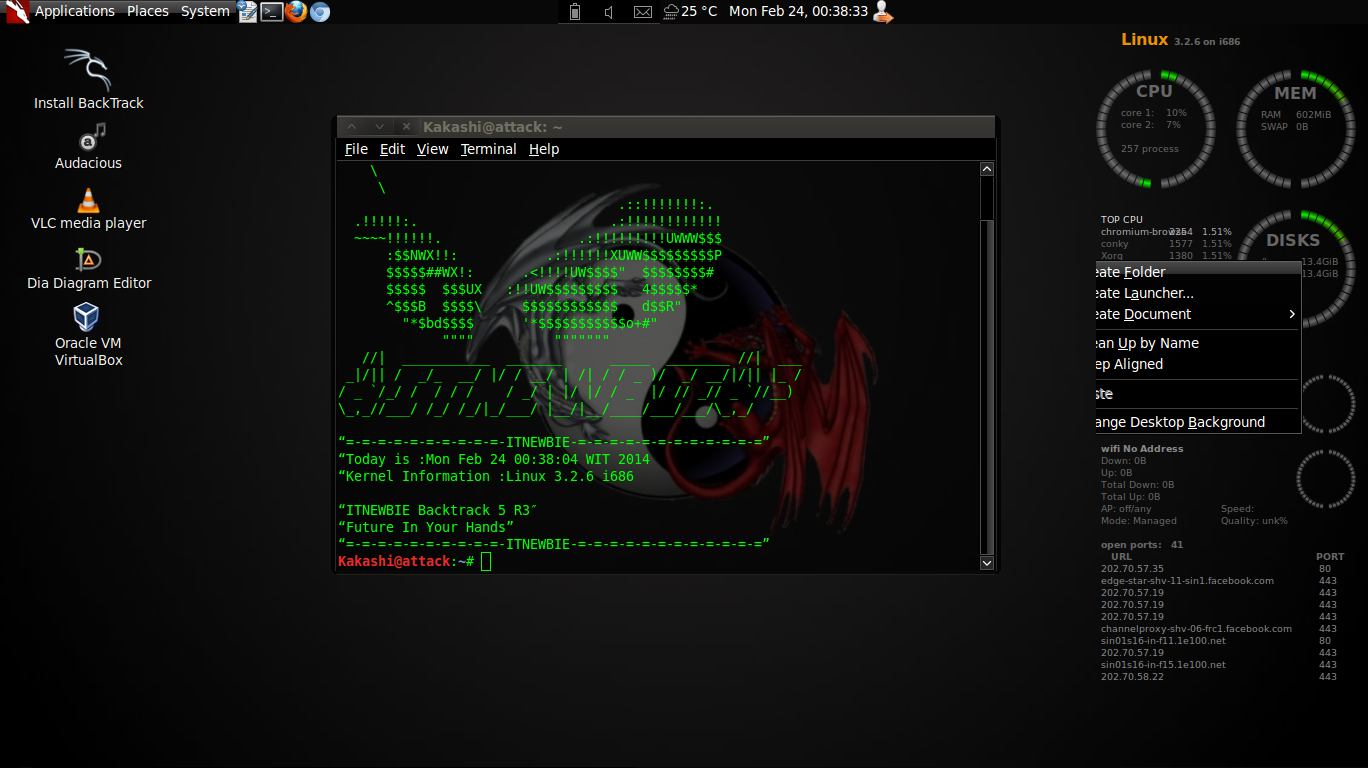Open the mail envelope indicator

[643, 12]
